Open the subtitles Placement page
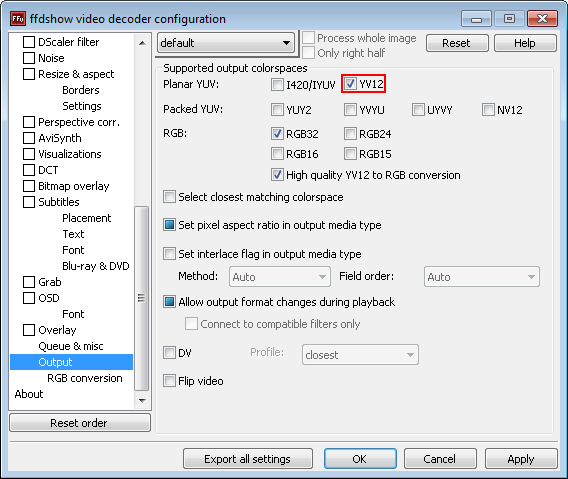This screenshot has height=479, width=568. pyautogui.click(x=87, y=218)
